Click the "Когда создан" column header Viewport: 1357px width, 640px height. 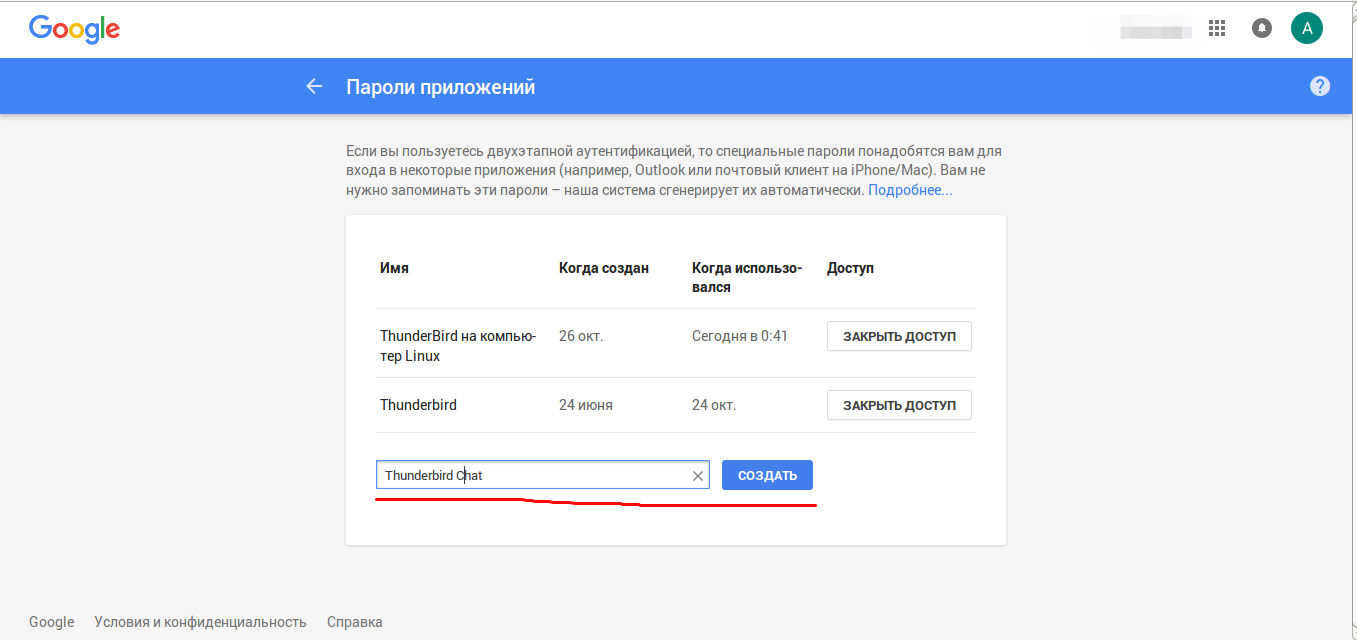point(604,268)
